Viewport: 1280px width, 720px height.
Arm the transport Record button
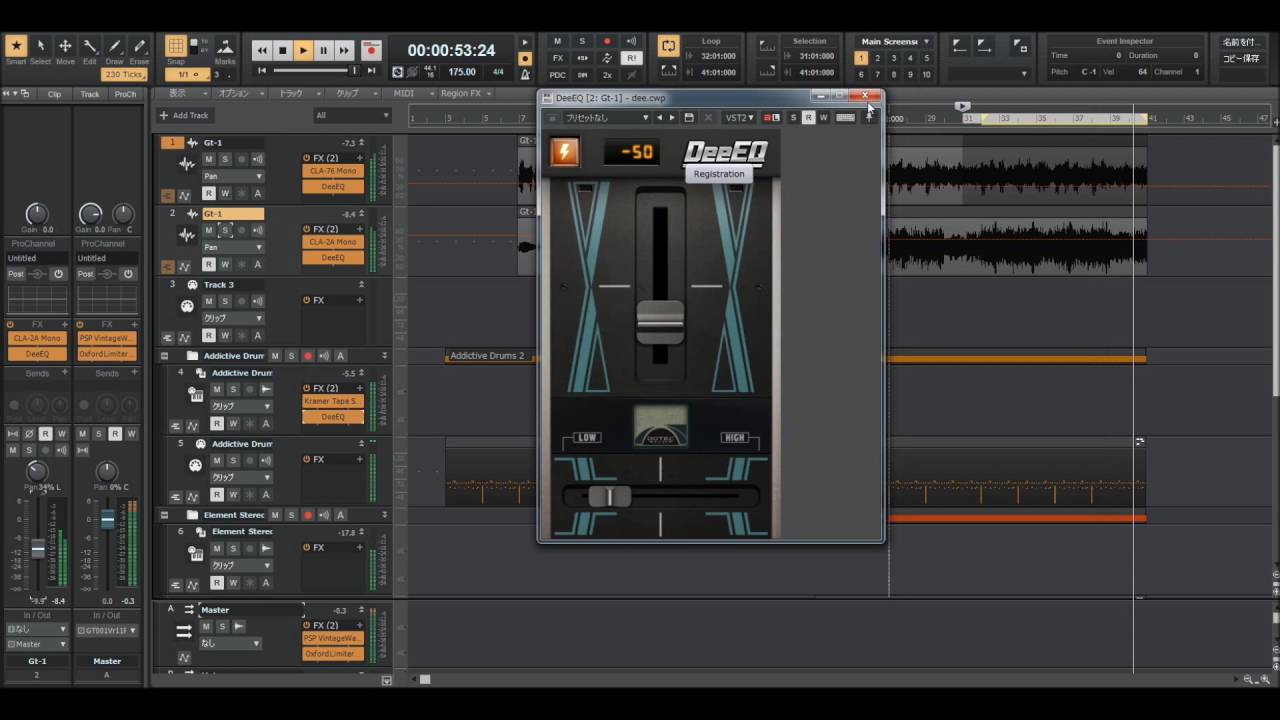point(371,50)
